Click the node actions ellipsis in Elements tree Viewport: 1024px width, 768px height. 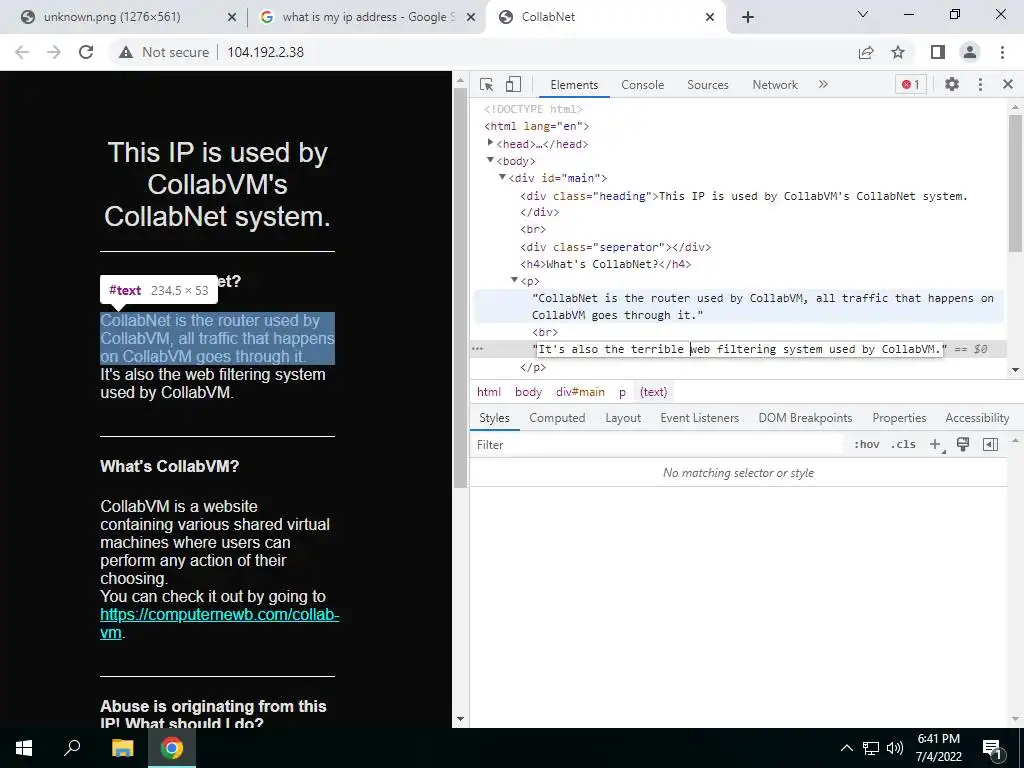(477, 349)
